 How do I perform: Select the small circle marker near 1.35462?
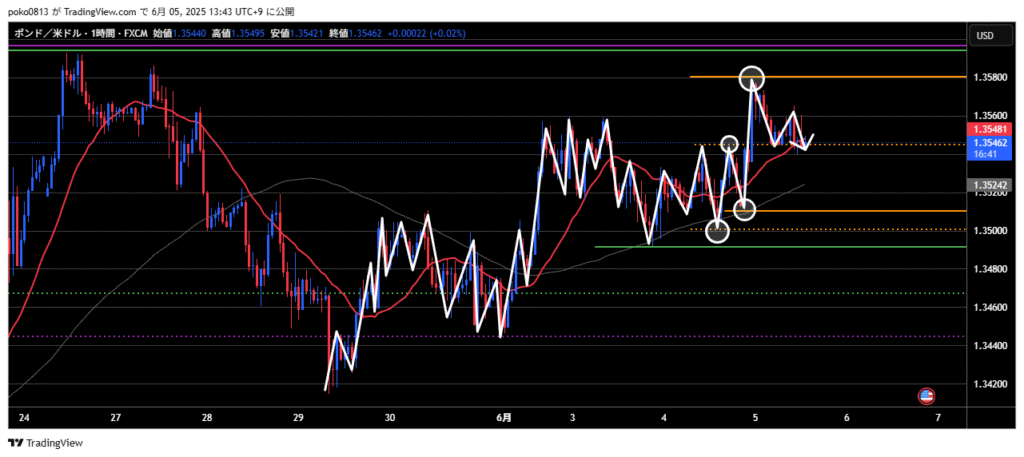point(730,144)
